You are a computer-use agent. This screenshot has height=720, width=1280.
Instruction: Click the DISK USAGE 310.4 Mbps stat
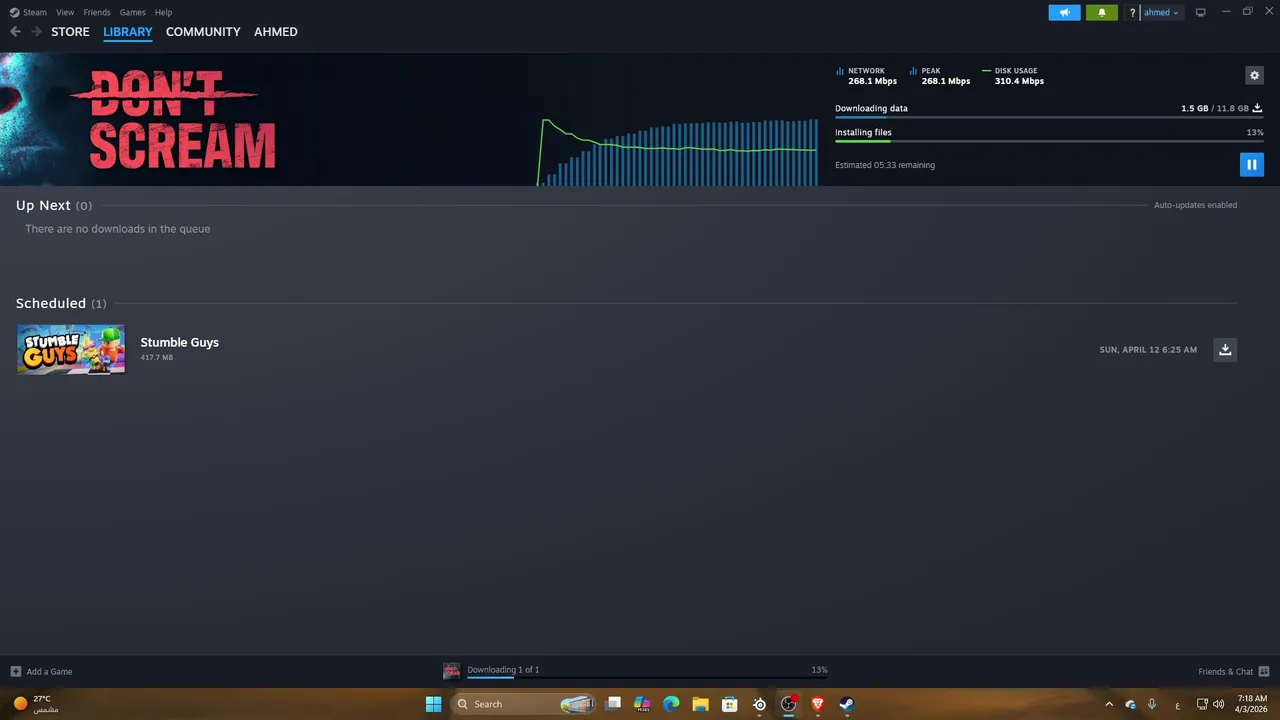point(1013,76)
